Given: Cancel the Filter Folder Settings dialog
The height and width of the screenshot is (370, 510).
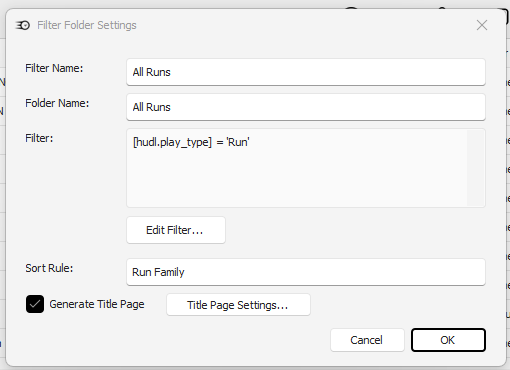Looking at the screenshot, I should pyautogui.click(x=367, y=340).
